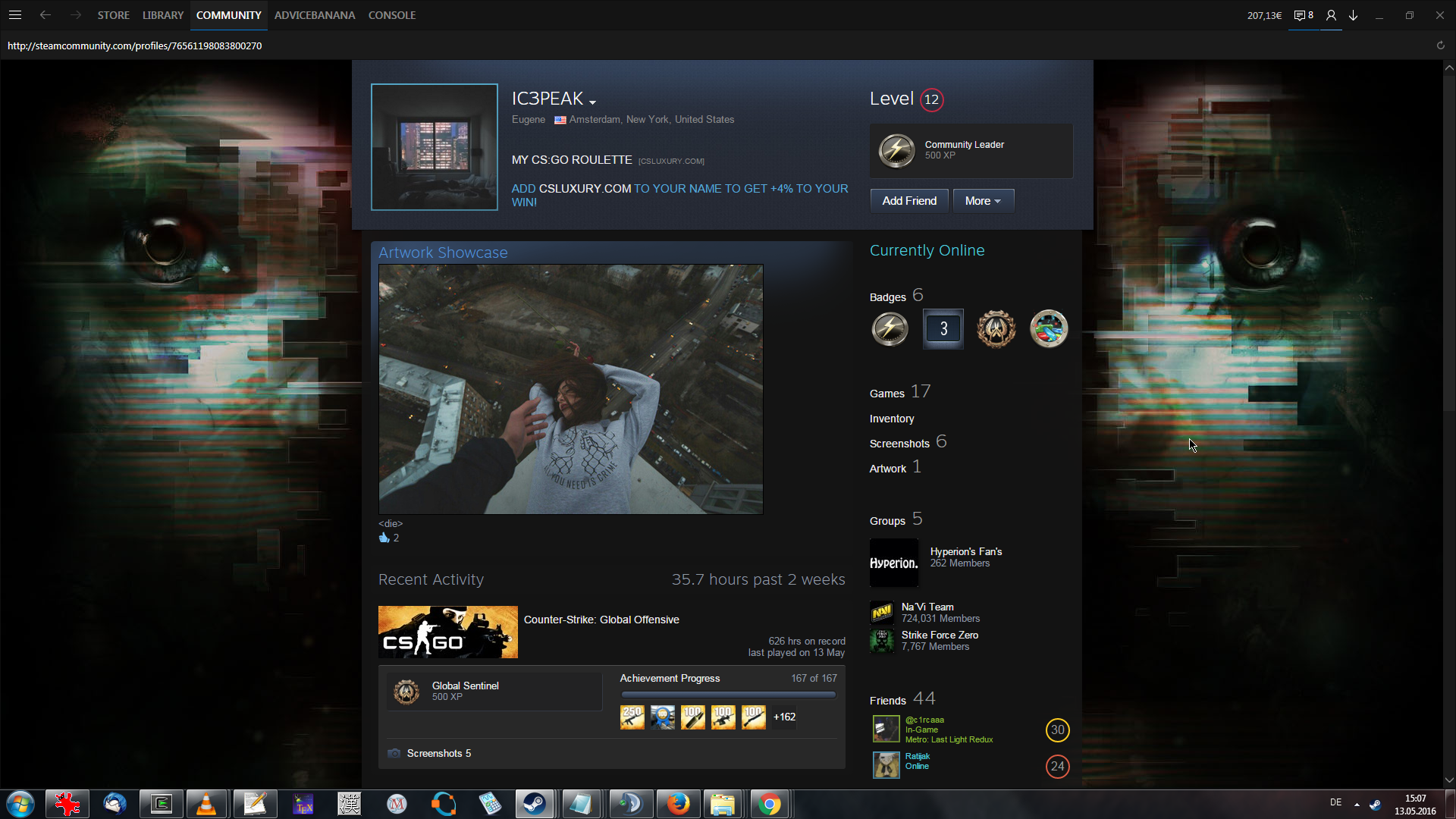Go back with the arrow icon
1456x819 pixels.
point(45,15)
